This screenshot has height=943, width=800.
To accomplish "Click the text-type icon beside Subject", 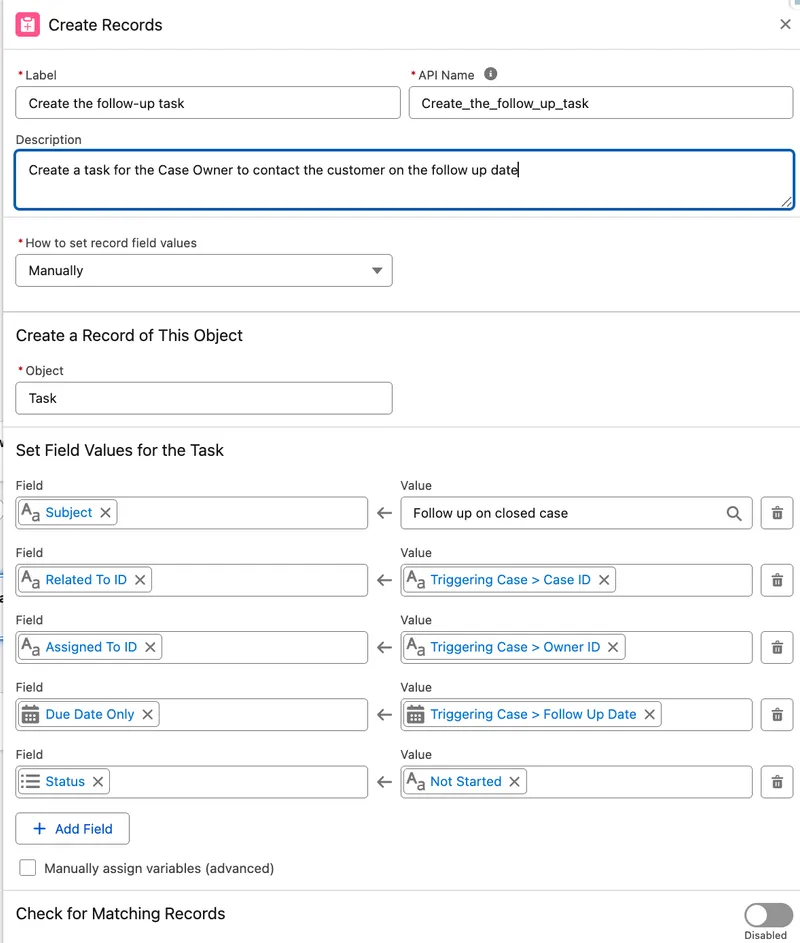I will click(x=30, y=512).
